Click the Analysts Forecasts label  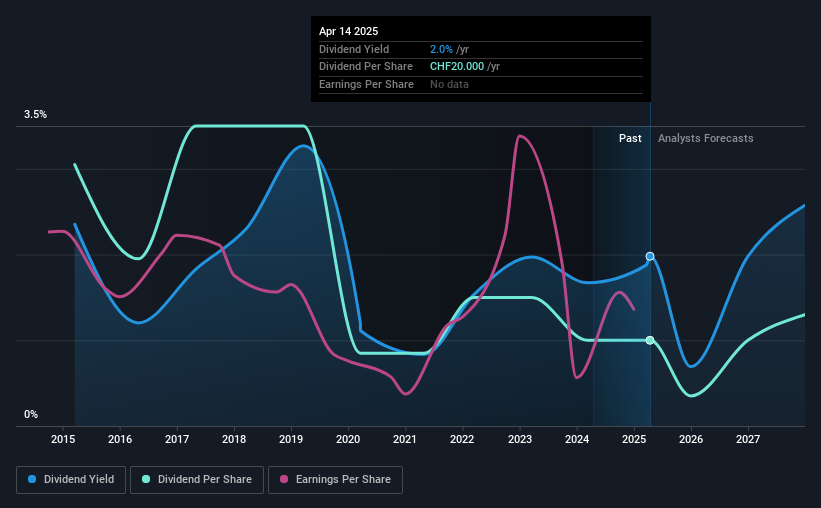[x=705, y=138]
